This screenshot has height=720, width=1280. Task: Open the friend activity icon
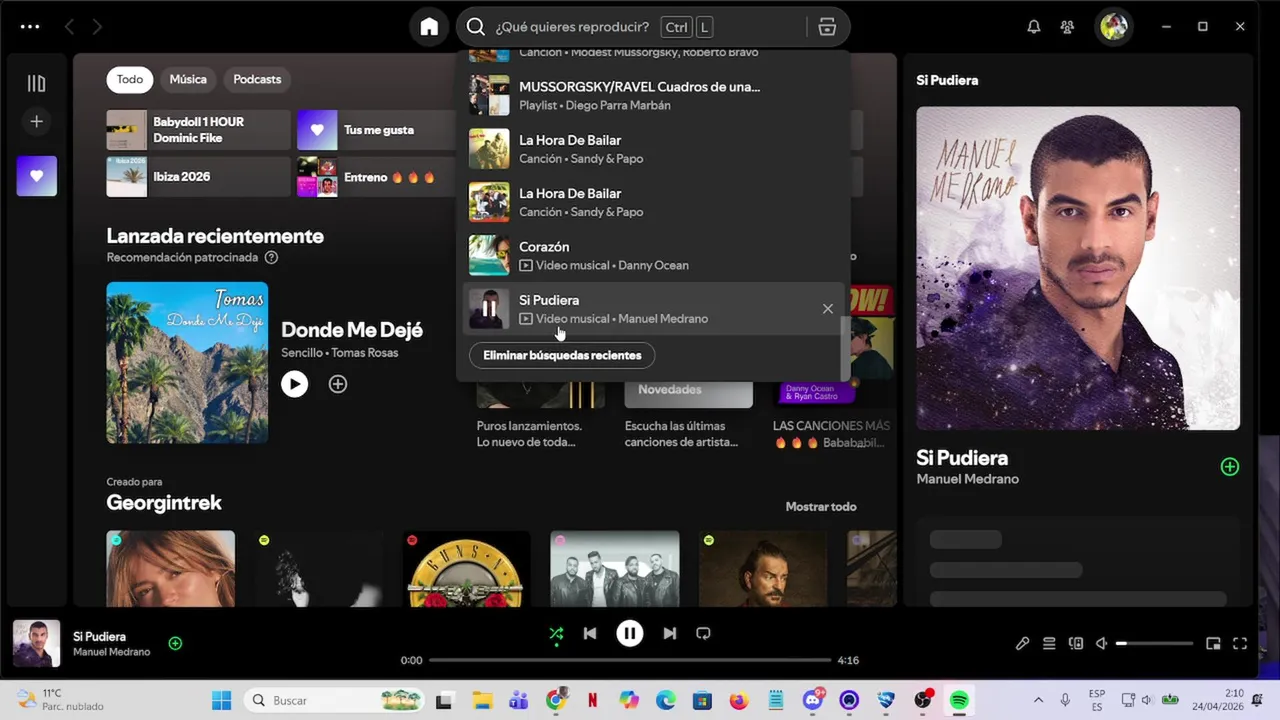[1068, 27]
